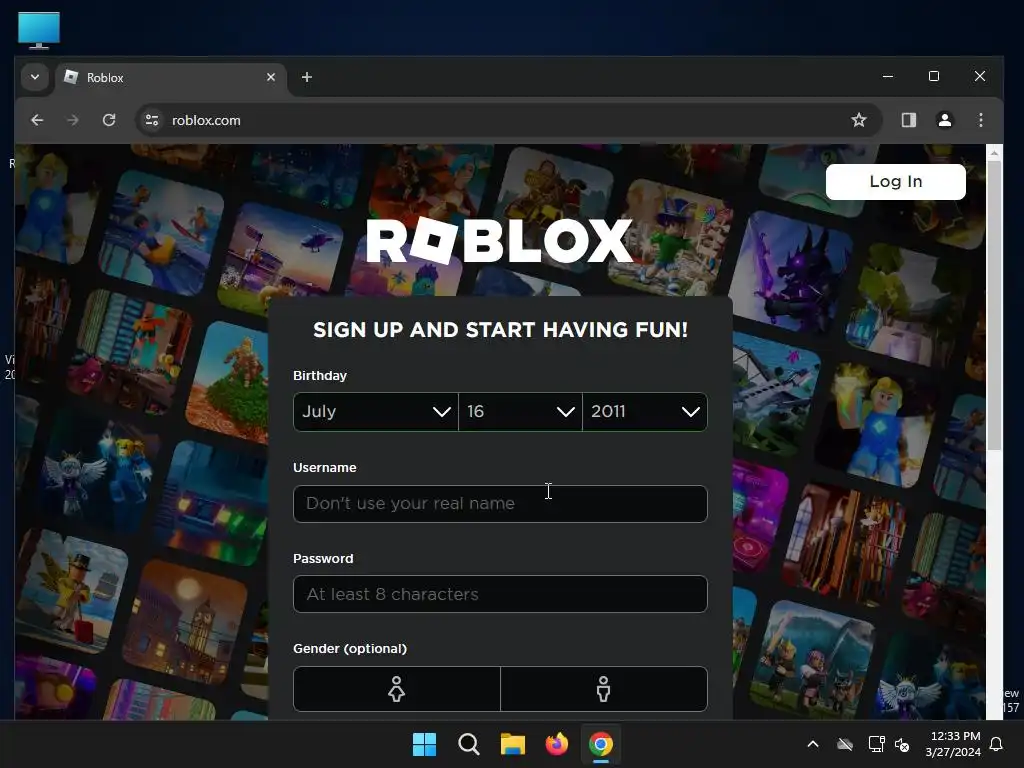Viewport: 1024px width, 768px height.
Task: Reload the Roblox page
Action: tap(109, 120)
